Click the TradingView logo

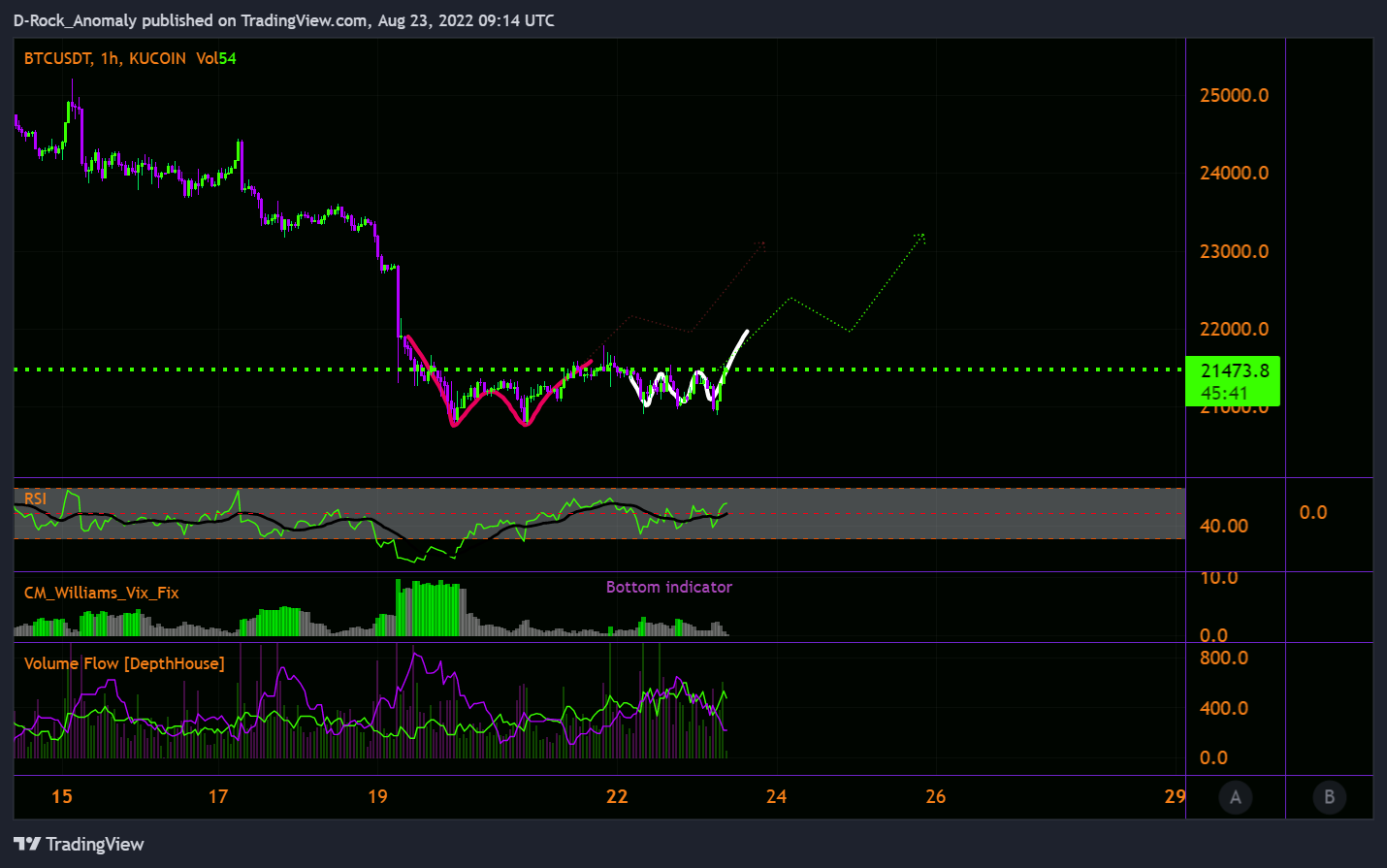click(x=79, y=844)
